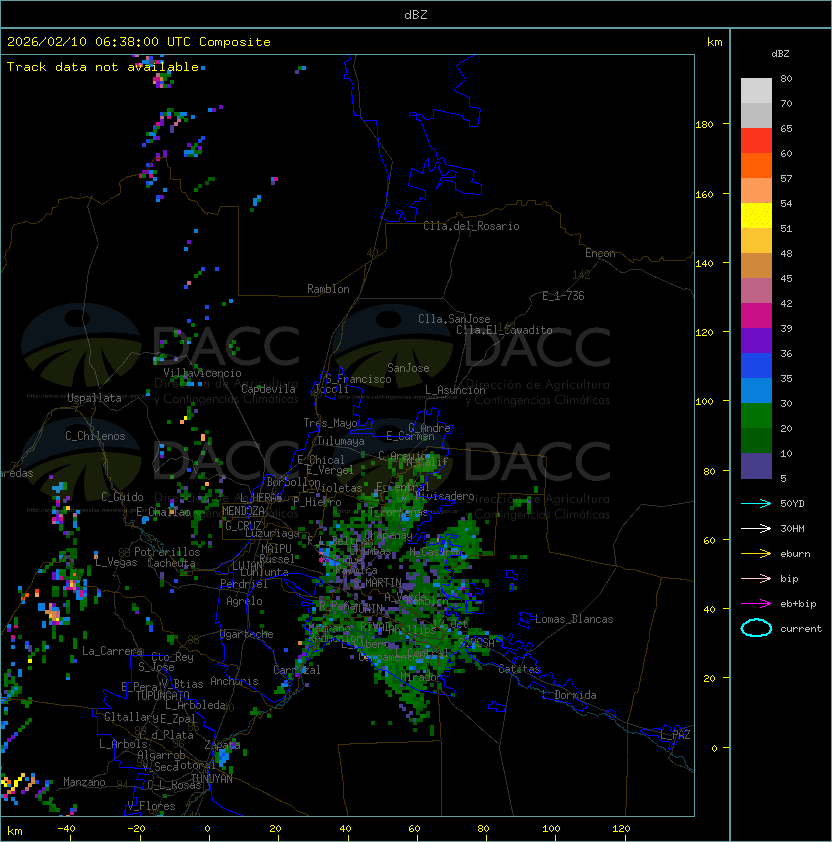The image size is (832, 842).
Task: Click the magenta eb+bip arrow symbol
Action: (x=756, y=604)
